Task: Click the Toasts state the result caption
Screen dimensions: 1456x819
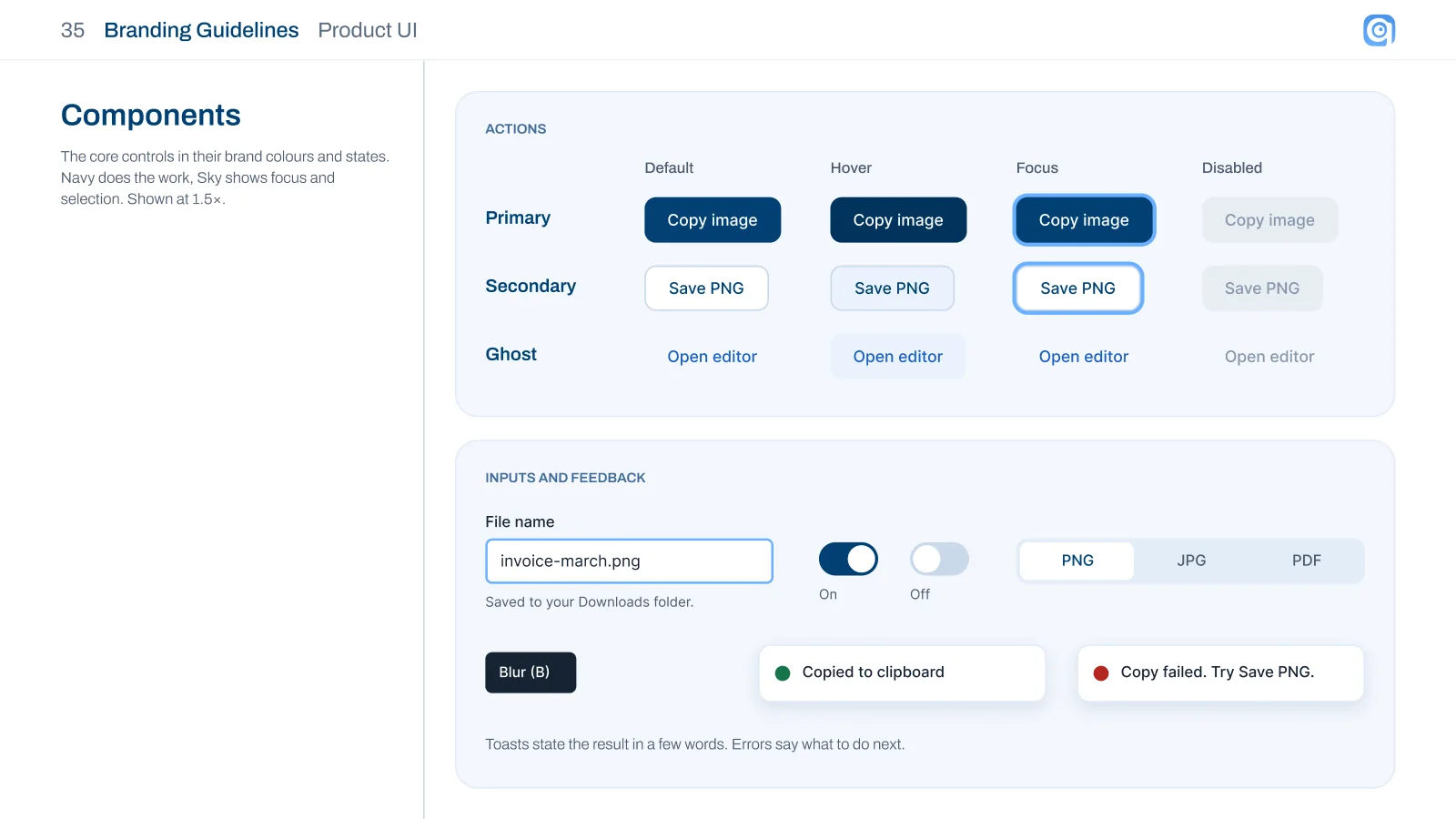Action: coord(695,744)
